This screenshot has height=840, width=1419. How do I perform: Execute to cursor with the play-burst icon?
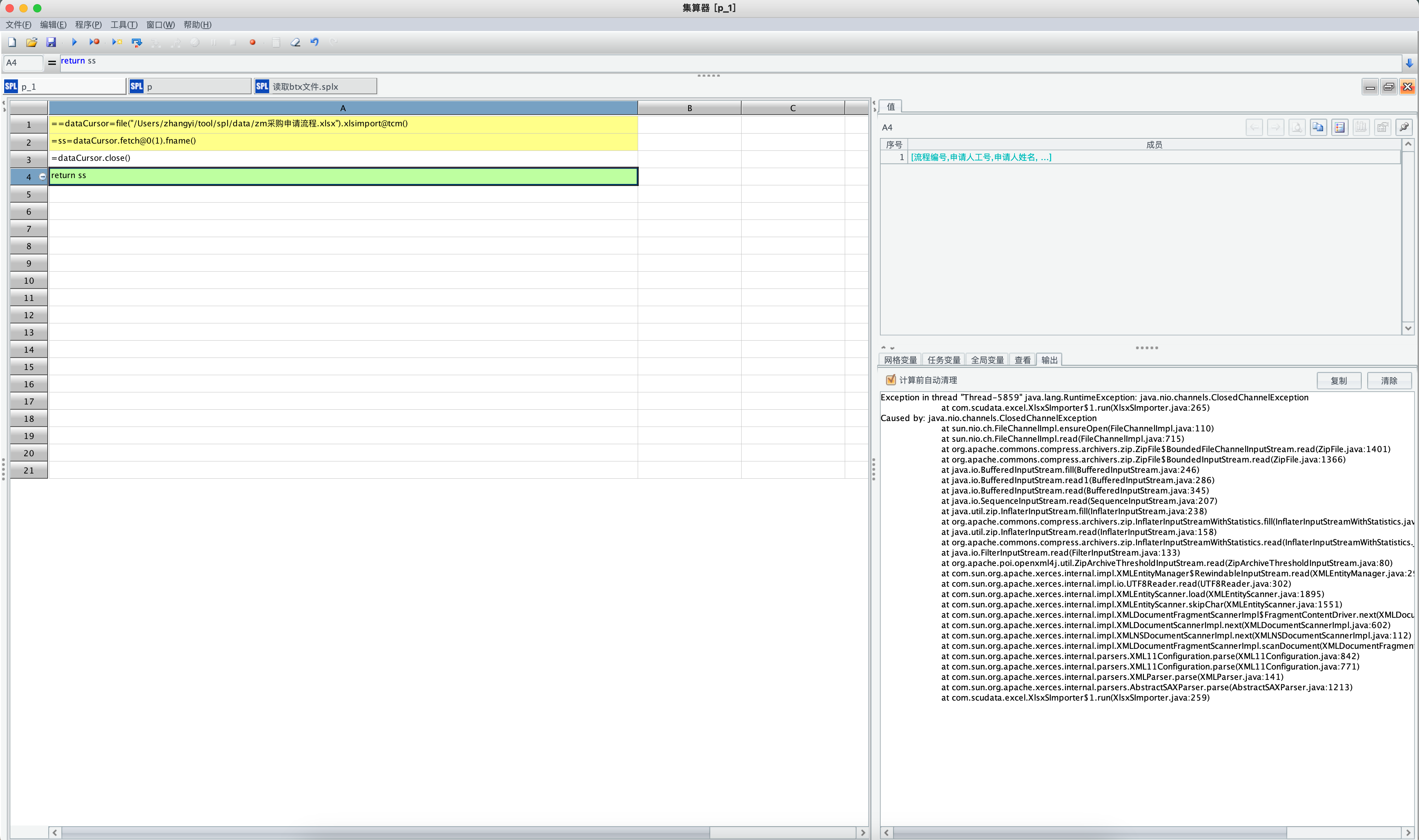click(x=117, y=42)
